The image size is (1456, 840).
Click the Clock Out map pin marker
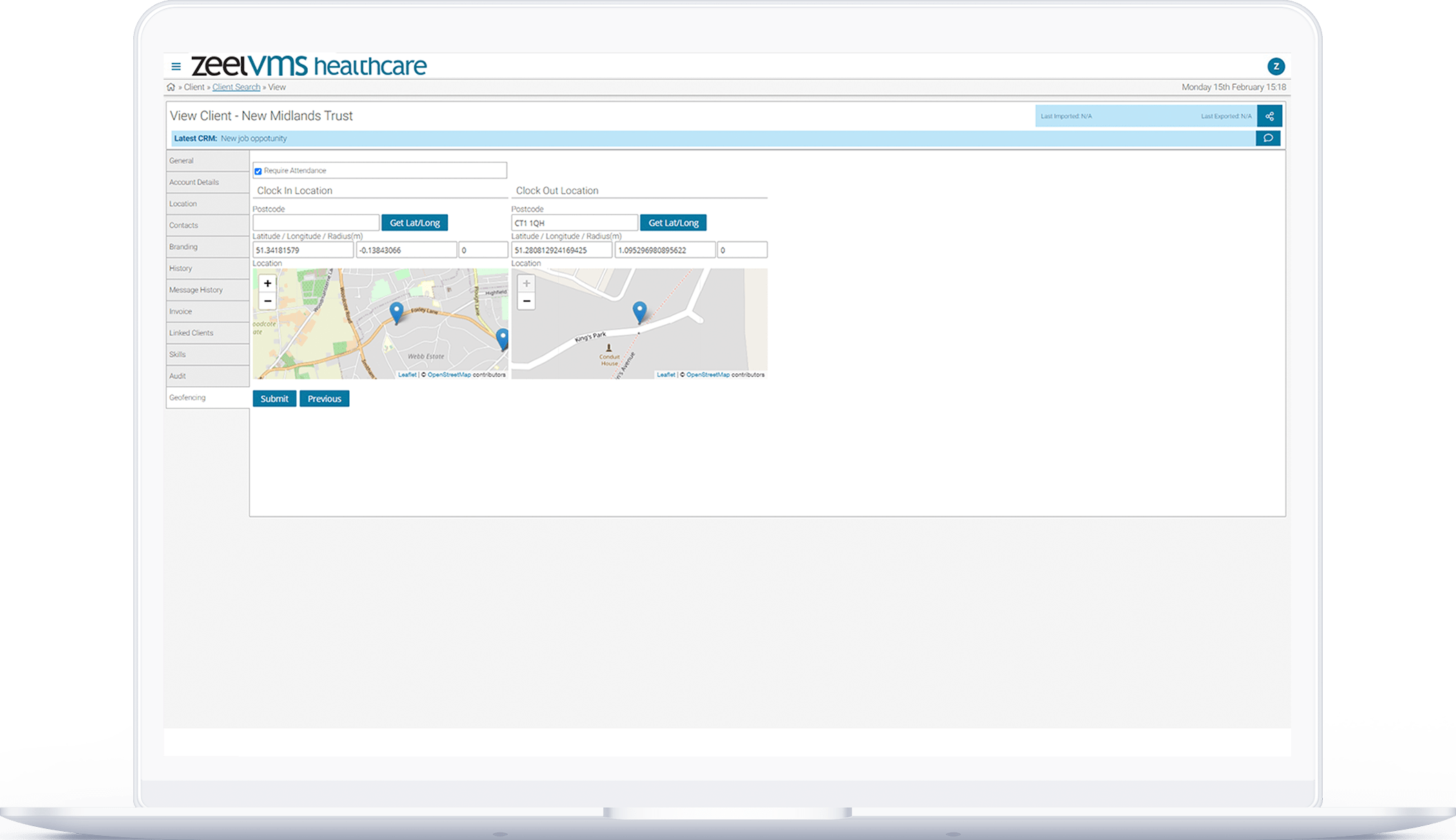pos(640,312)
